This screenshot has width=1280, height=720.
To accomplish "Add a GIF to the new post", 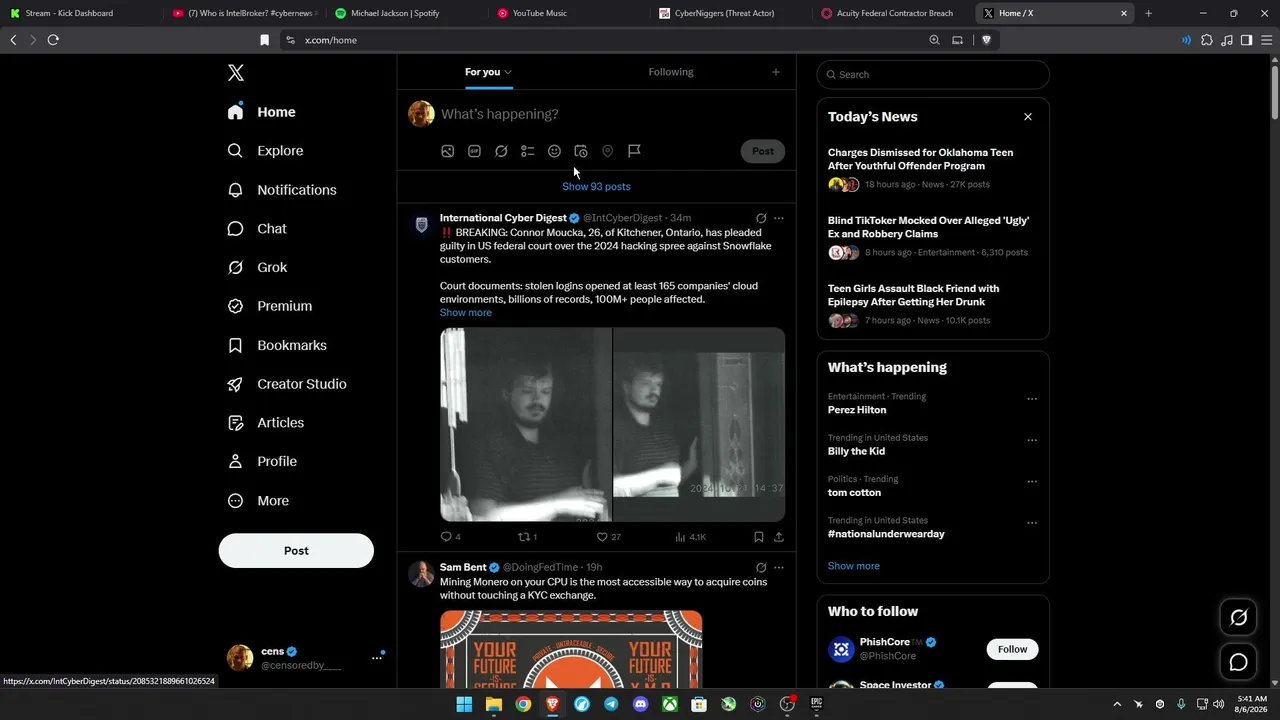I will (474, 151).
